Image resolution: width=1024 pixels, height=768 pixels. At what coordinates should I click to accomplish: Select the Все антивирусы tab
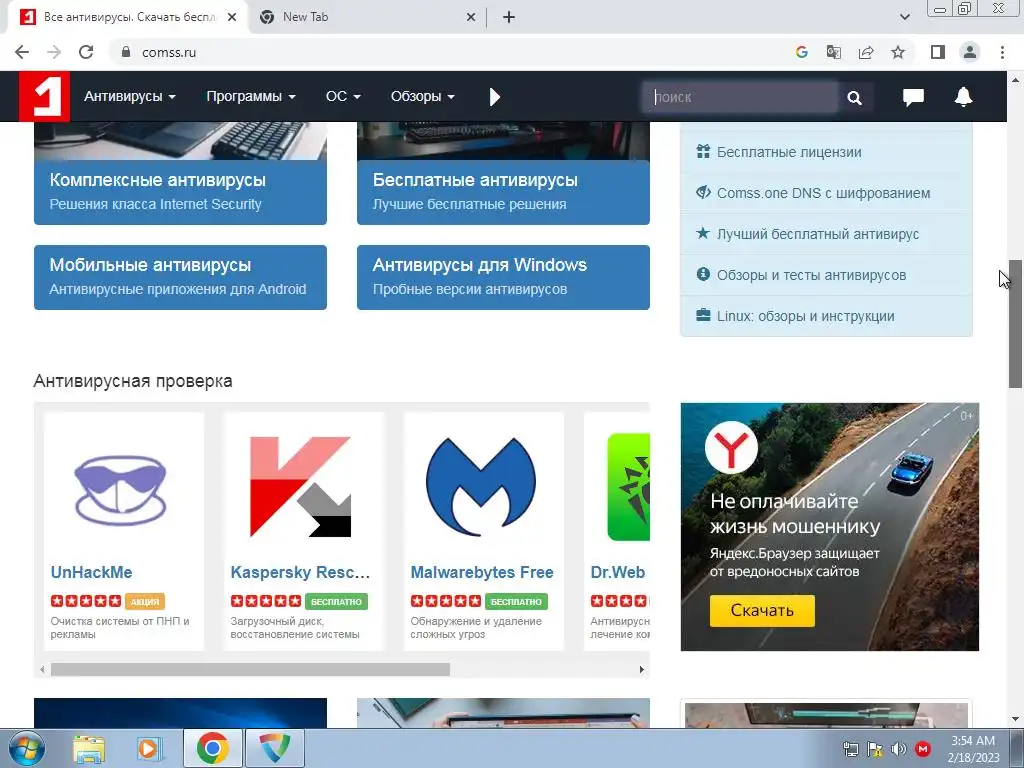click(x=128, y=17)
